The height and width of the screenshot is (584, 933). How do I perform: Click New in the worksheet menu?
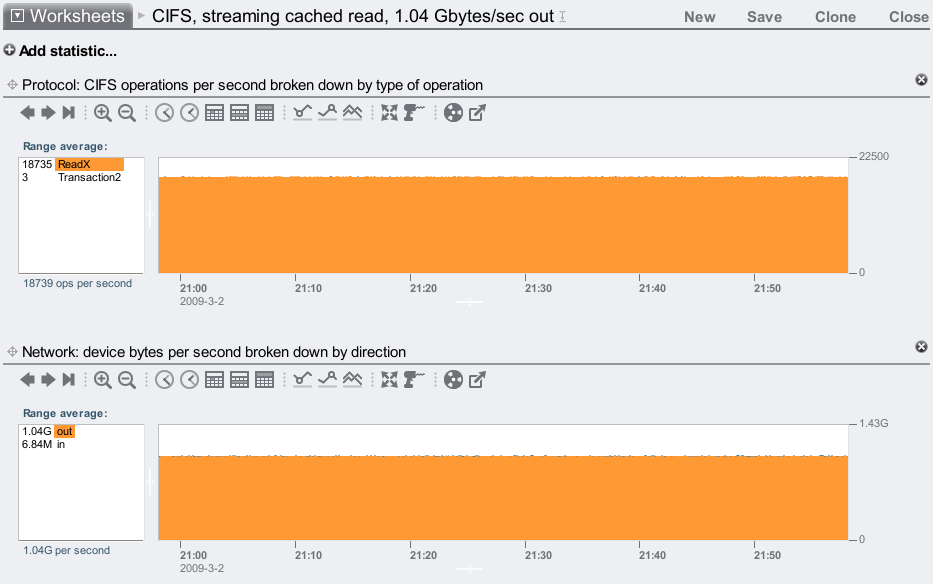pos(699,17)
